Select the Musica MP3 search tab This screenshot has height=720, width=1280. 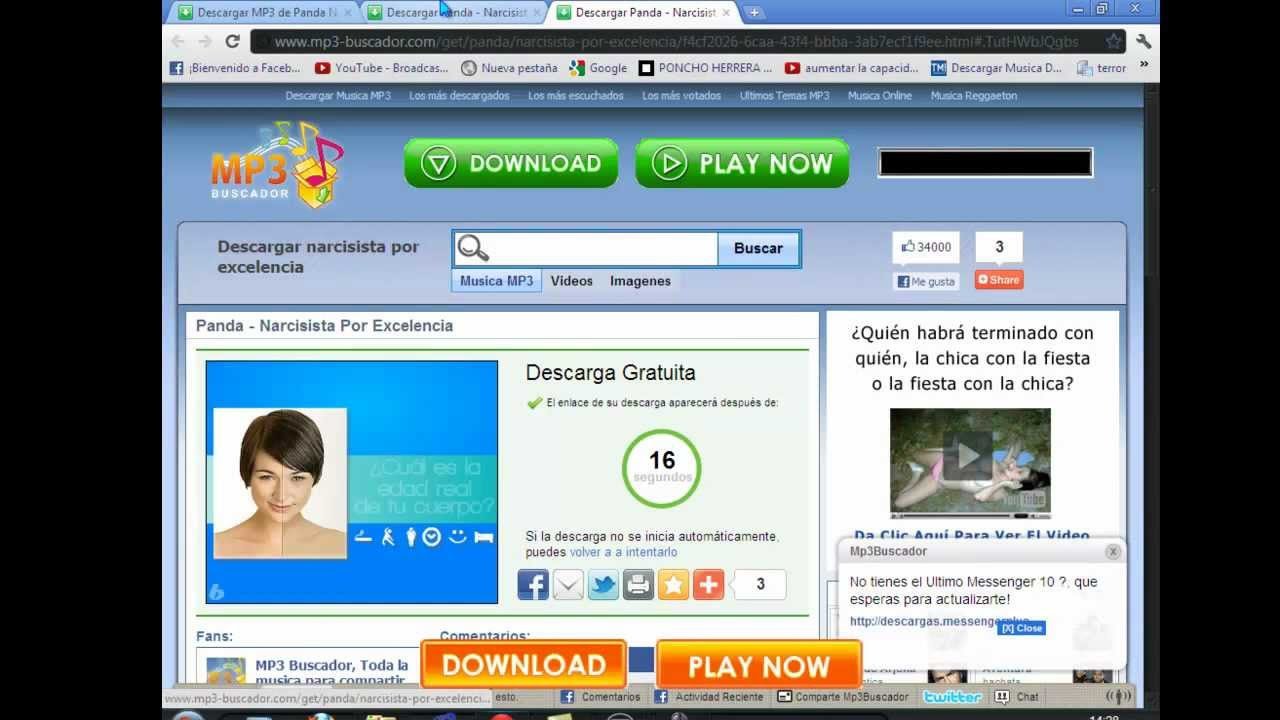coord(496,281)
